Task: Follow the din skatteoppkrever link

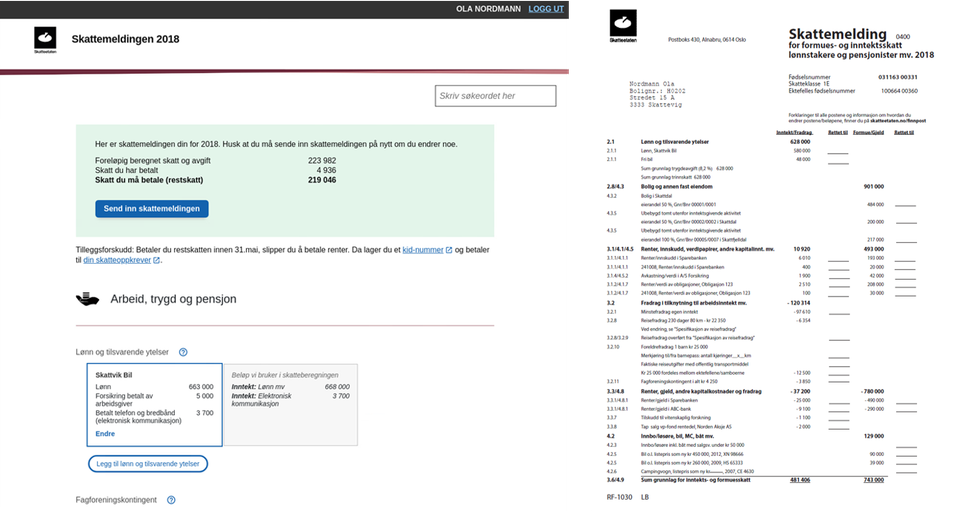Action: point(116,261)
